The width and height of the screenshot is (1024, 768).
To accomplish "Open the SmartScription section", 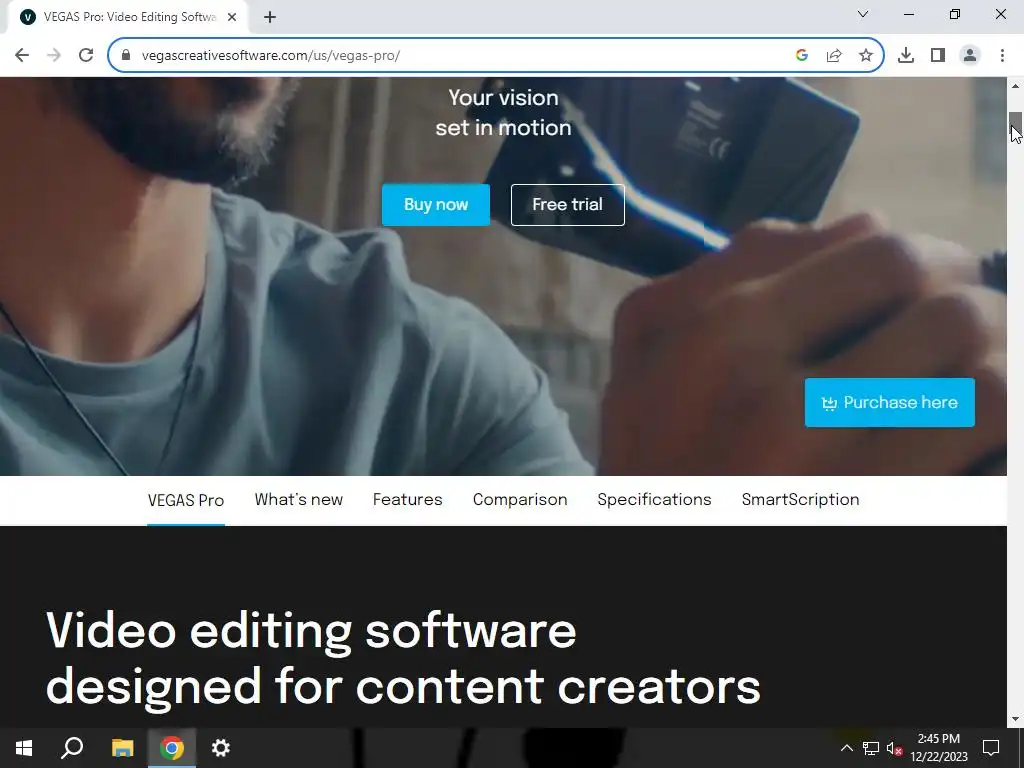I will point(800,500).
